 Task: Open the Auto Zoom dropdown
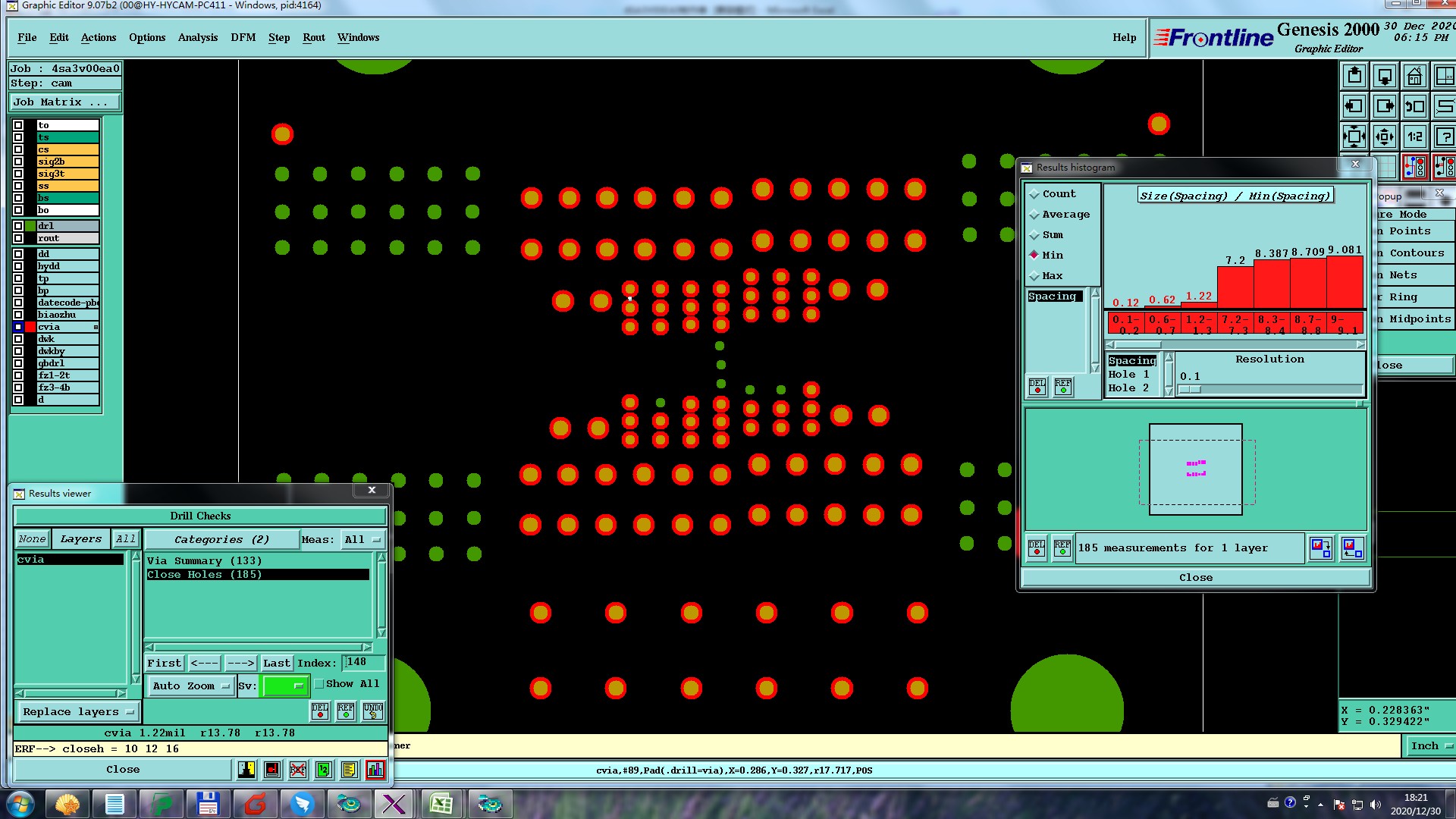coord(191,686)
